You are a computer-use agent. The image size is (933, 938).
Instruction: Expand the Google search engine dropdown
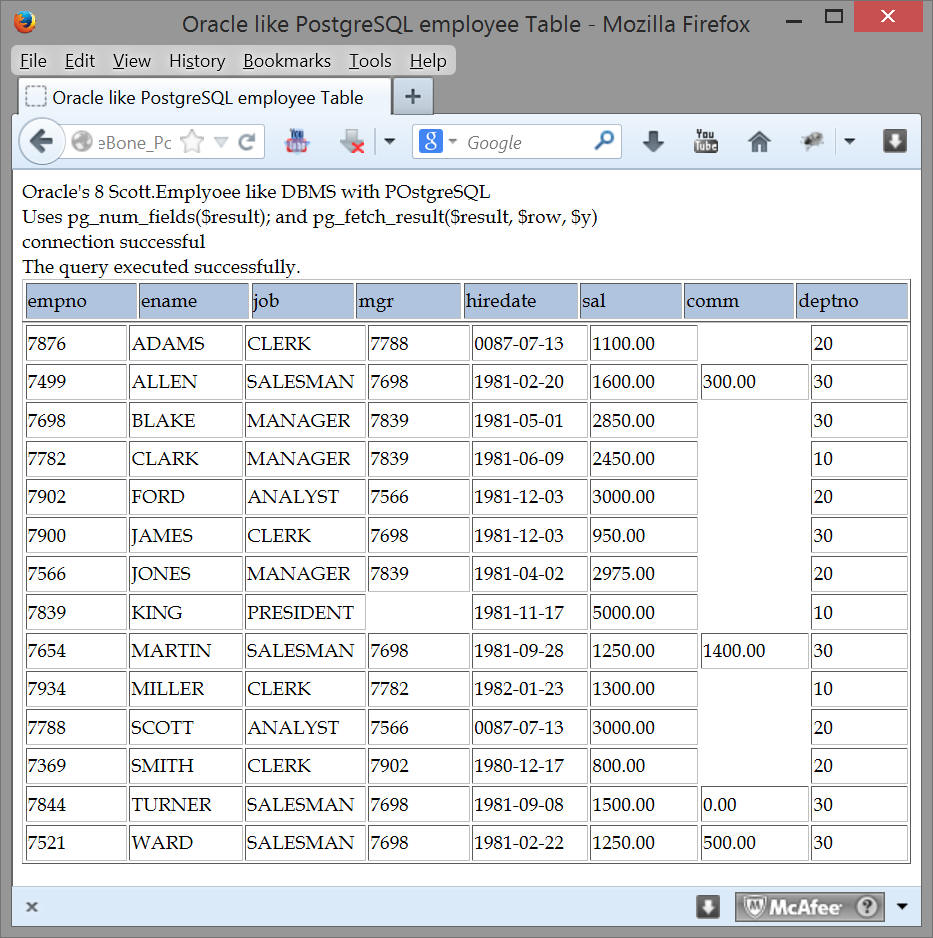[452, 142]
